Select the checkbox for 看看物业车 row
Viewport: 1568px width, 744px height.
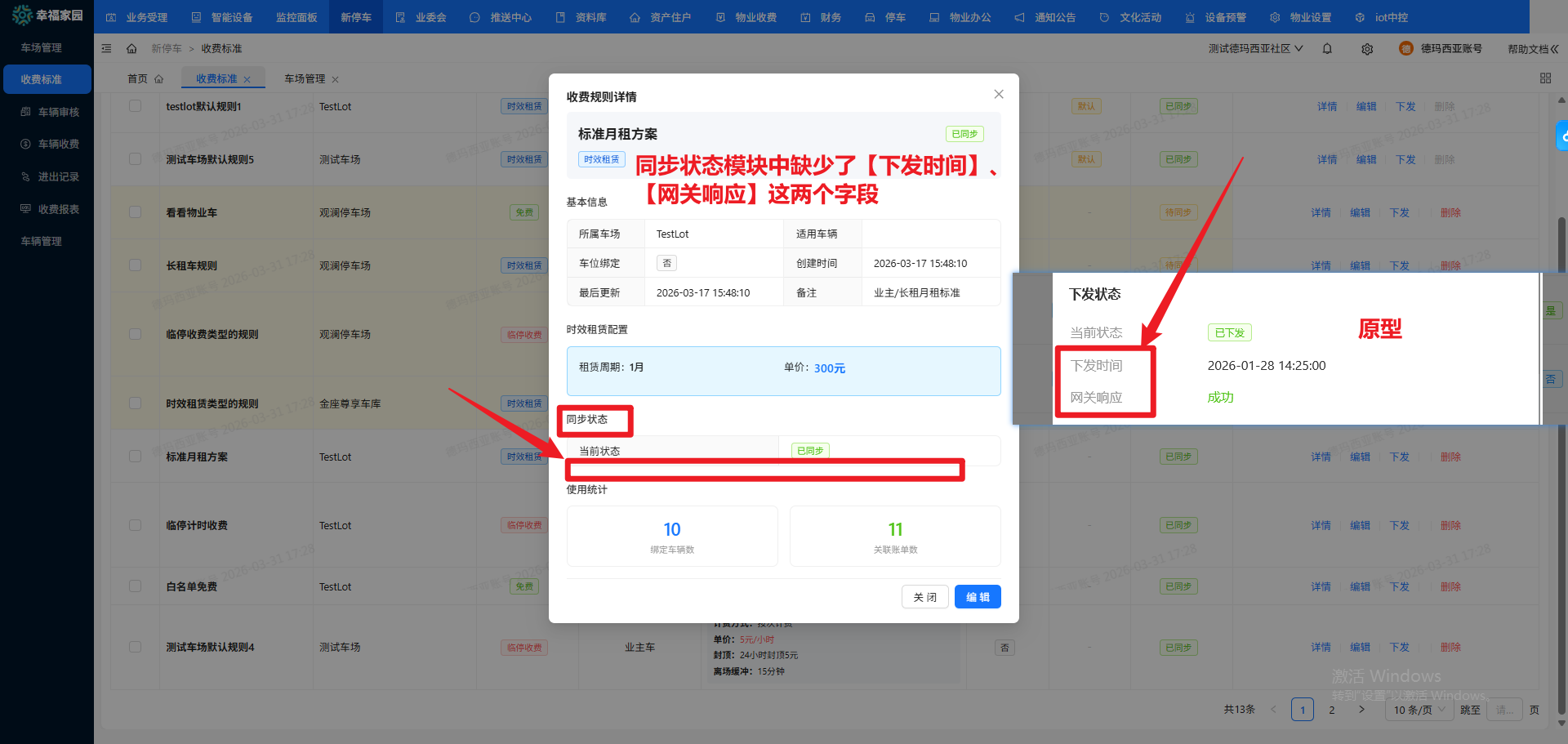(x=135, y=212)
